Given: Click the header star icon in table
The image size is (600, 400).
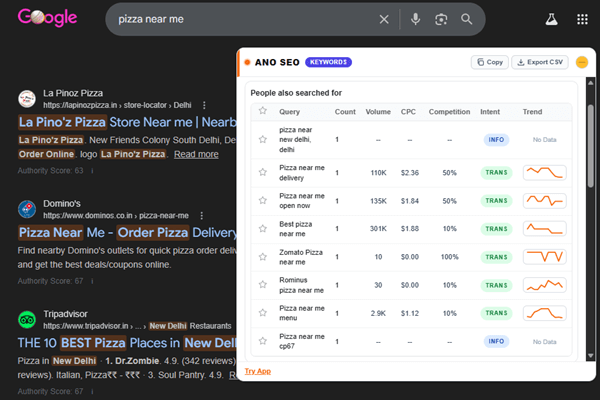Looking at the screenshot, I should pos(262,111).
